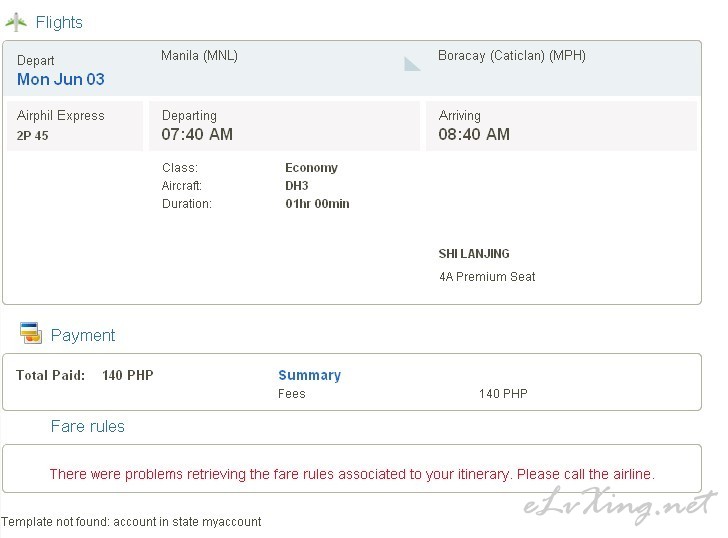This screenshot has width=728, height=538.
Task: Click the route direction arrow icon
Action: 412,64
